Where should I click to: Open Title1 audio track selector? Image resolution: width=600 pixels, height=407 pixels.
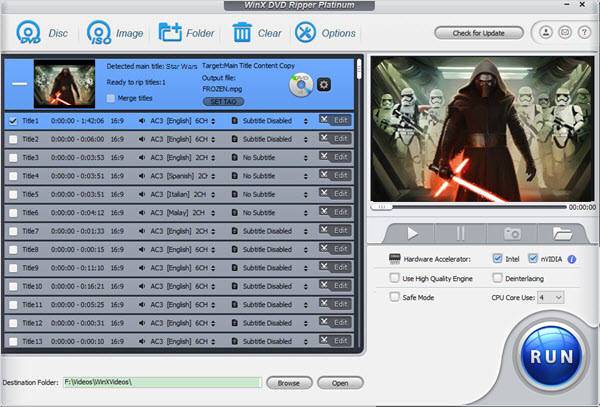pyautogui.click(x=213, y=121)
